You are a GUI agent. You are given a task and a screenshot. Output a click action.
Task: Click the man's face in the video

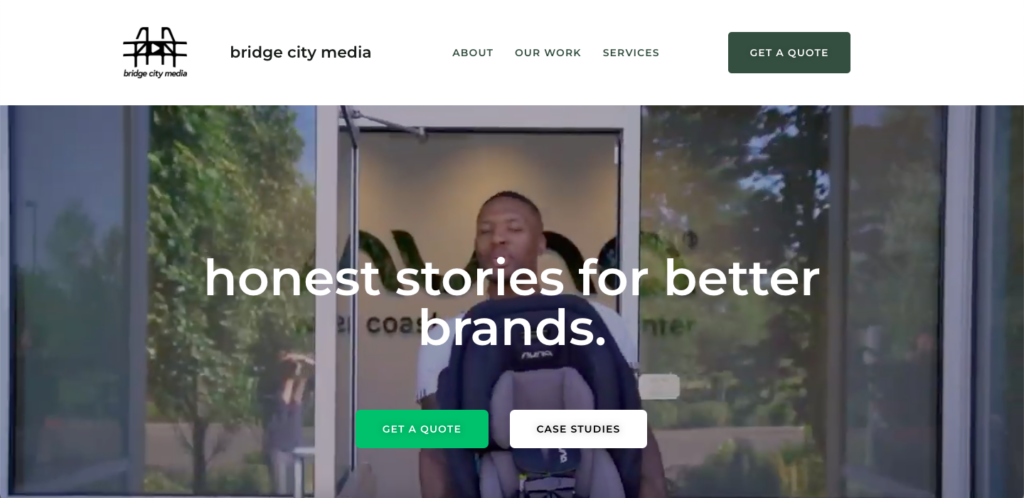click(x=508, y=230)
